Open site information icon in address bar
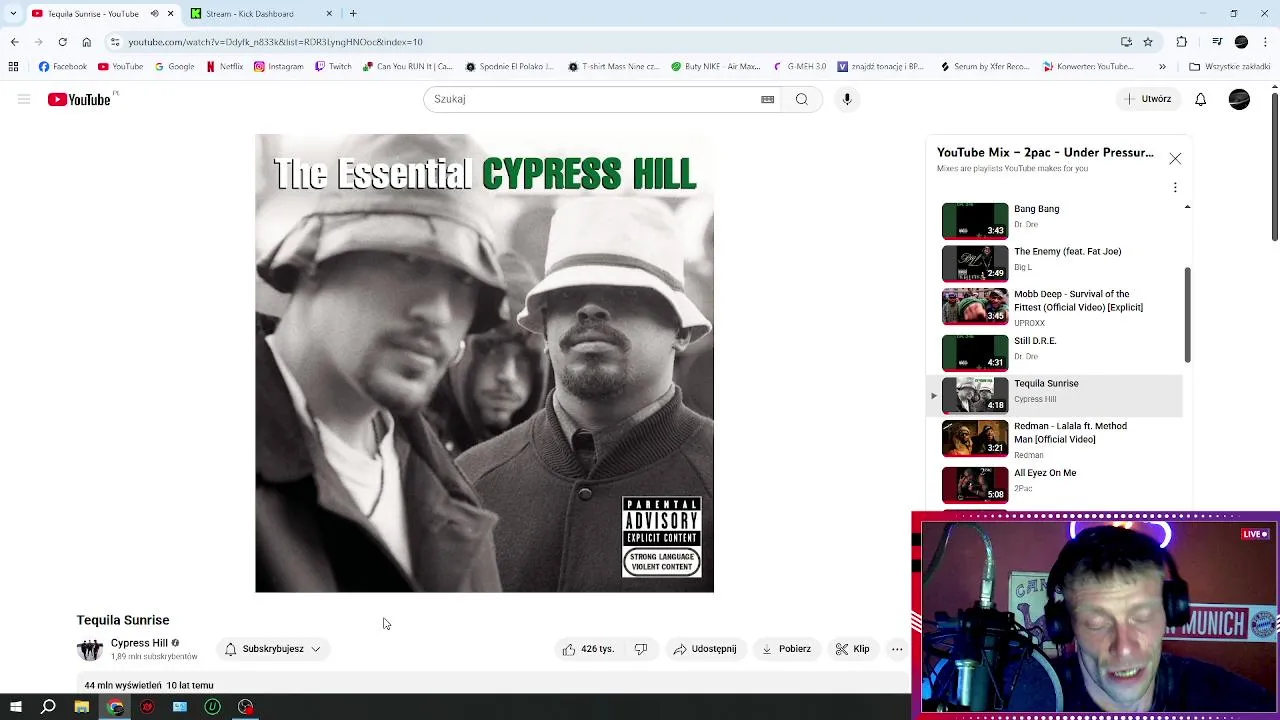 click(x=115, y=42)
